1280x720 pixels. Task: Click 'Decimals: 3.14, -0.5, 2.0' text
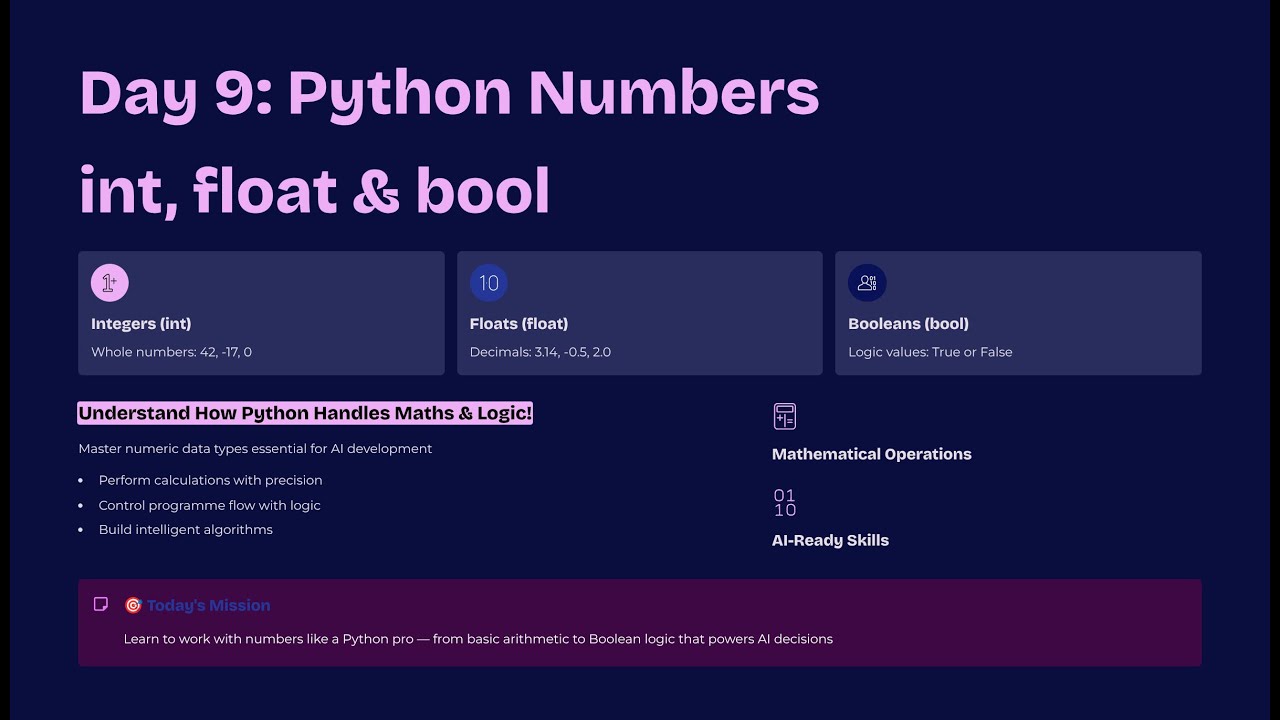540,352
